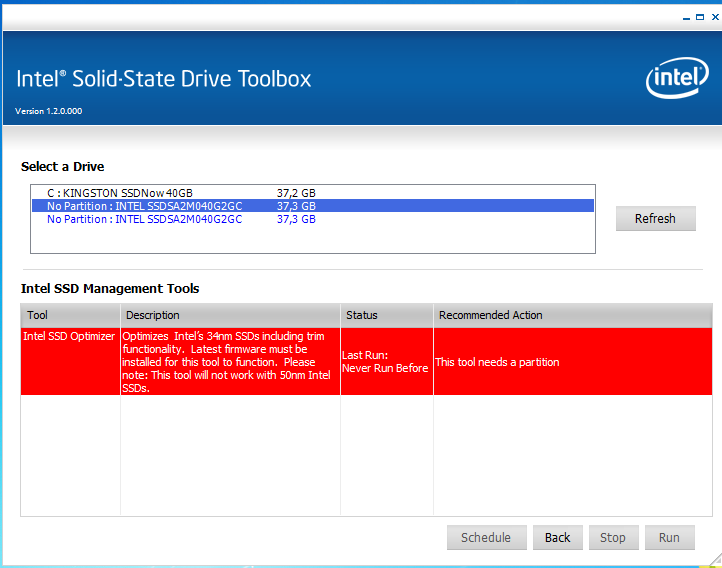Image resolution: width=722 pixels, height=568 pixels.
Task: Click the Refresh button
Action: (656, 218)
